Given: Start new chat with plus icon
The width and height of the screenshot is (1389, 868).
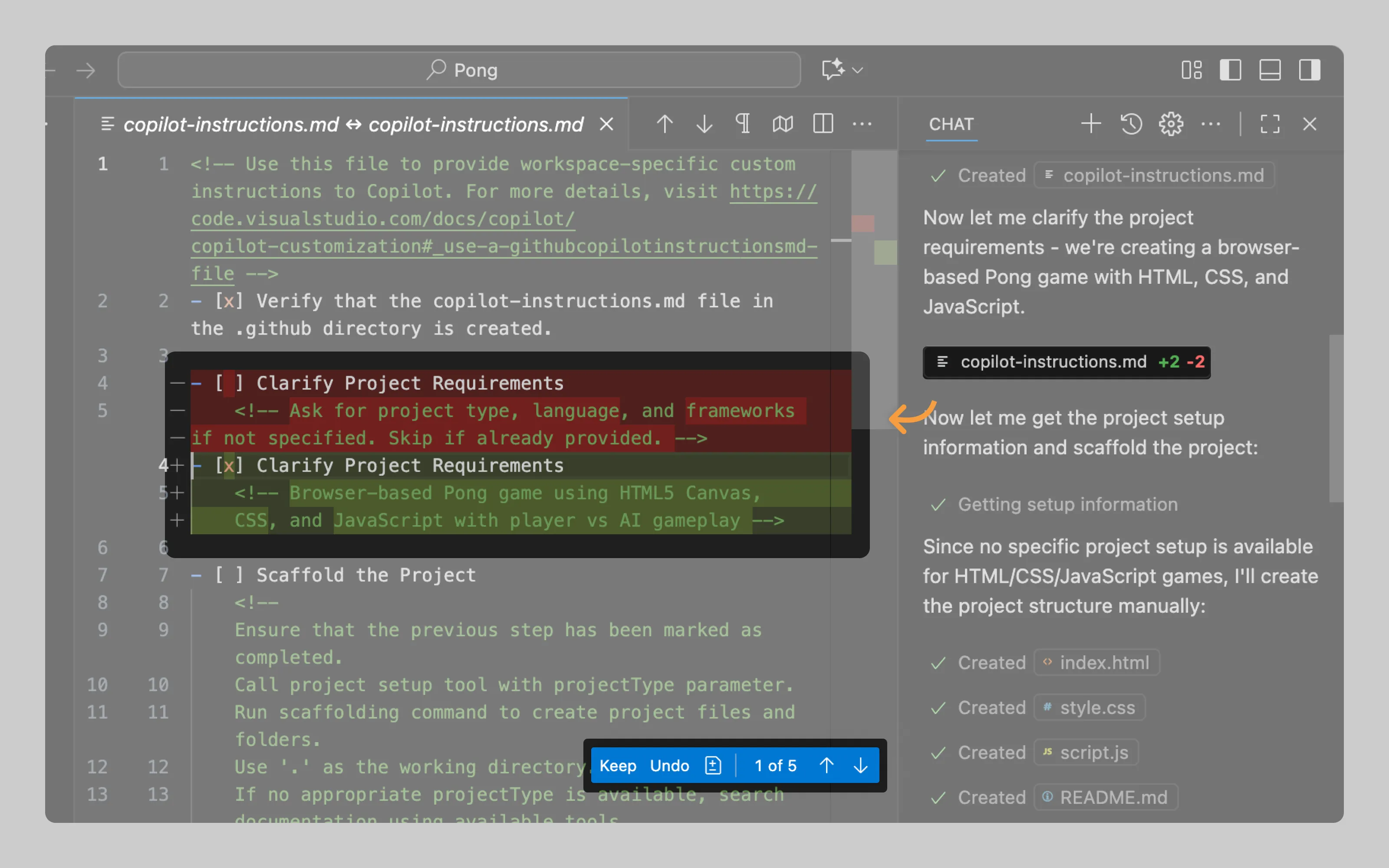Looking at the screenshot, I should [1090, 124].
